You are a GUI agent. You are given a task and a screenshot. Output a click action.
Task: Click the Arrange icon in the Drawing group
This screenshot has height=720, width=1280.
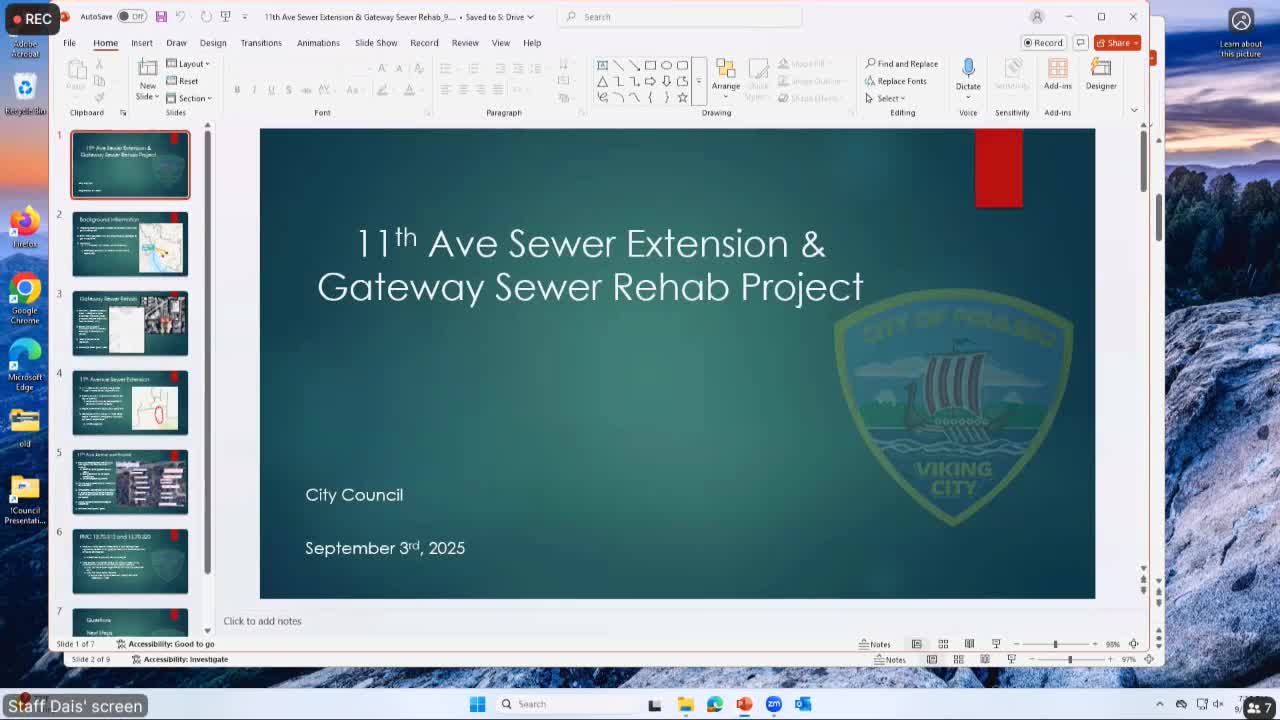(726, 73)
